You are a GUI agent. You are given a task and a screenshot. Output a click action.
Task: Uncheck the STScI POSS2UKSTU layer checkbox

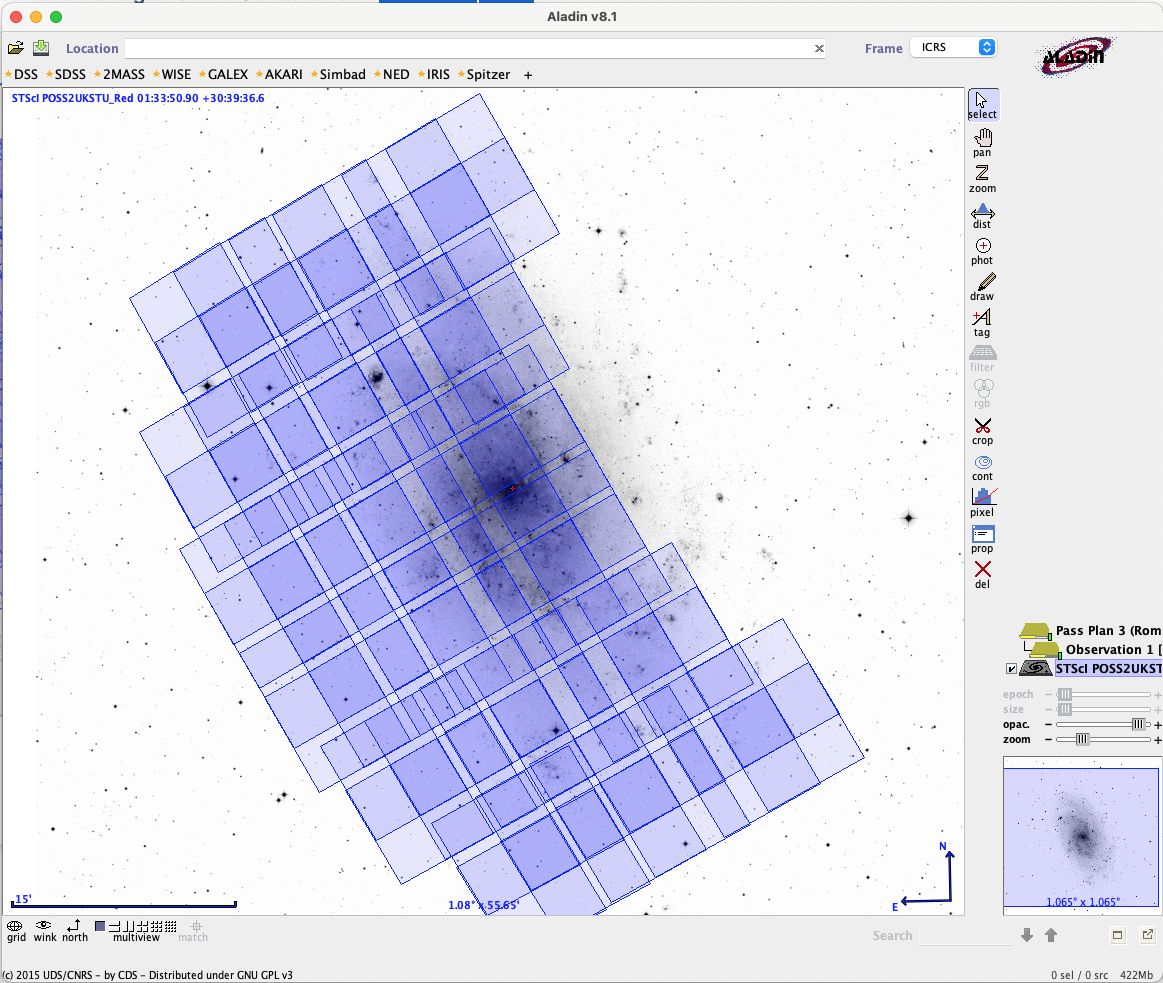[1011, 668]
